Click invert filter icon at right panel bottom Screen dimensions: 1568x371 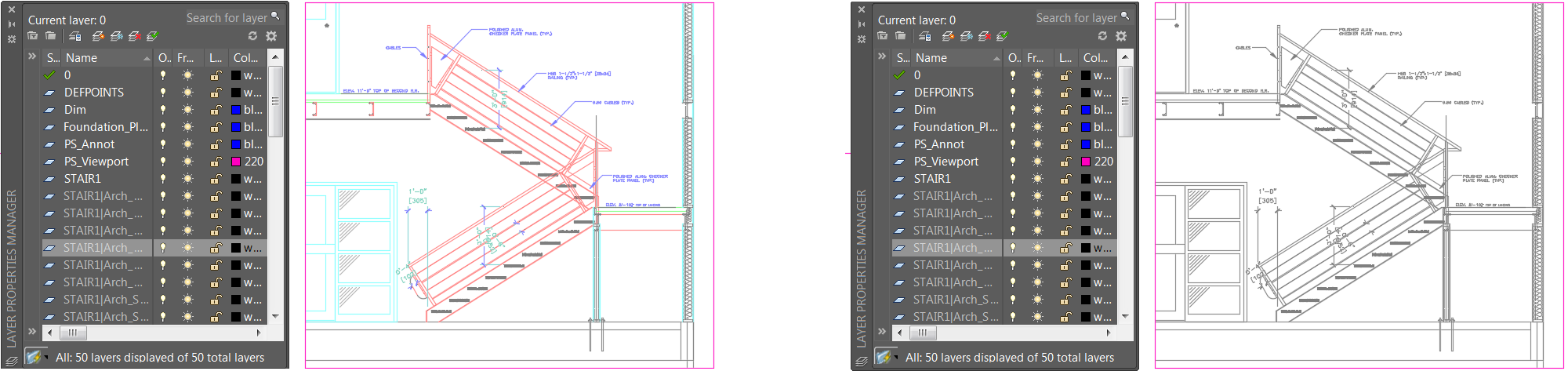(x=884, y=357)
